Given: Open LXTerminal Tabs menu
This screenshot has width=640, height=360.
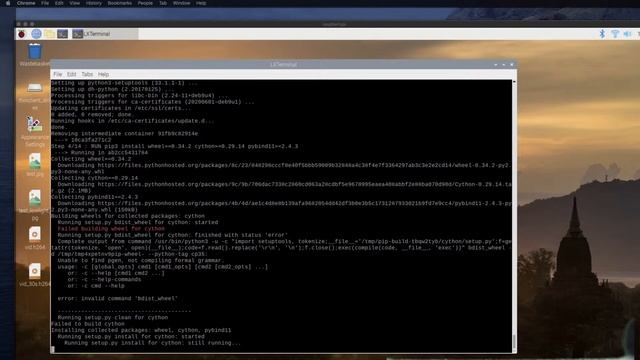Looking at the screenshot, I should pos(87,74).
